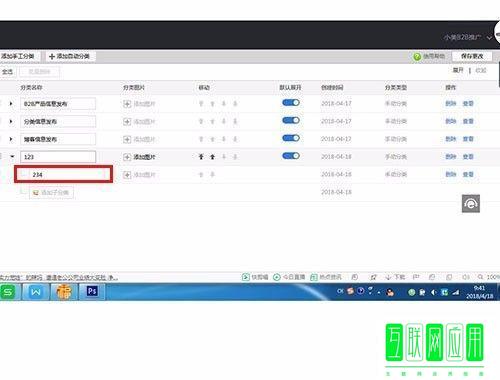This screenshot has width=500, height=380.
Task: Open the user account dropdown in the header
Action: [x=489, y=38]
